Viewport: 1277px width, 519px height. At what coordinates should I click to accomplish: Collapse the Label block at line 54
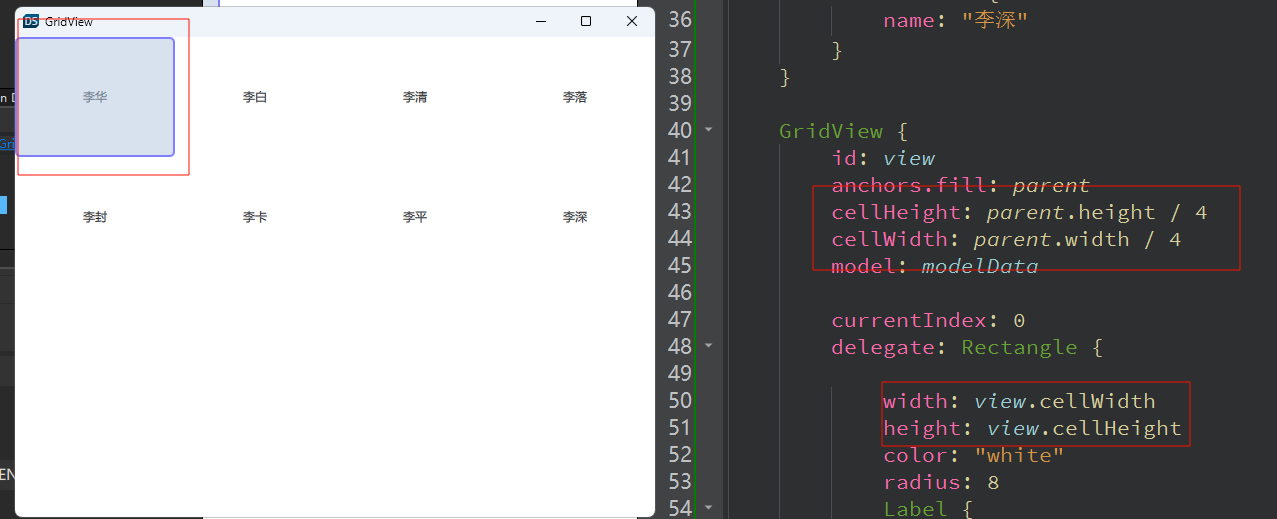(x=709, y=508)
